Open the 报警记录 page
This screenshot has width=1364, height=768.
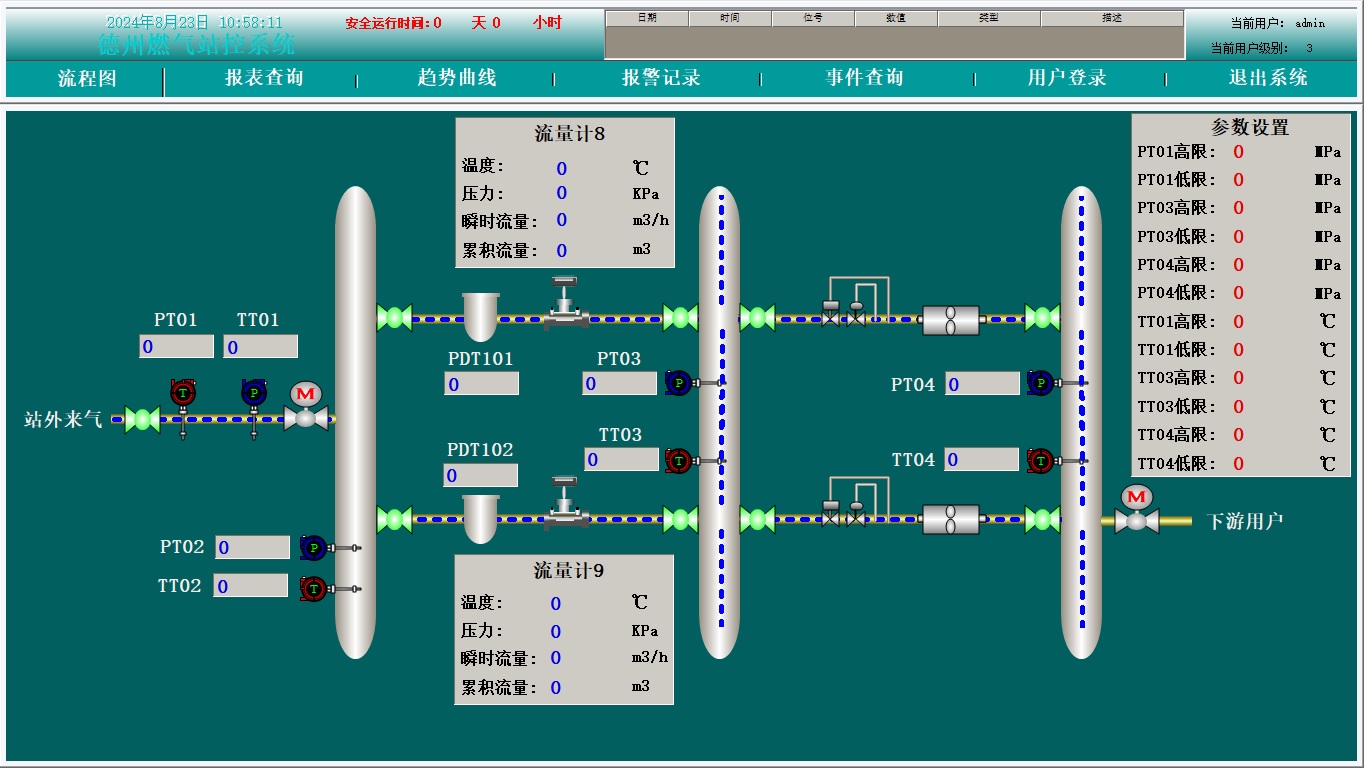pos(661,78)
